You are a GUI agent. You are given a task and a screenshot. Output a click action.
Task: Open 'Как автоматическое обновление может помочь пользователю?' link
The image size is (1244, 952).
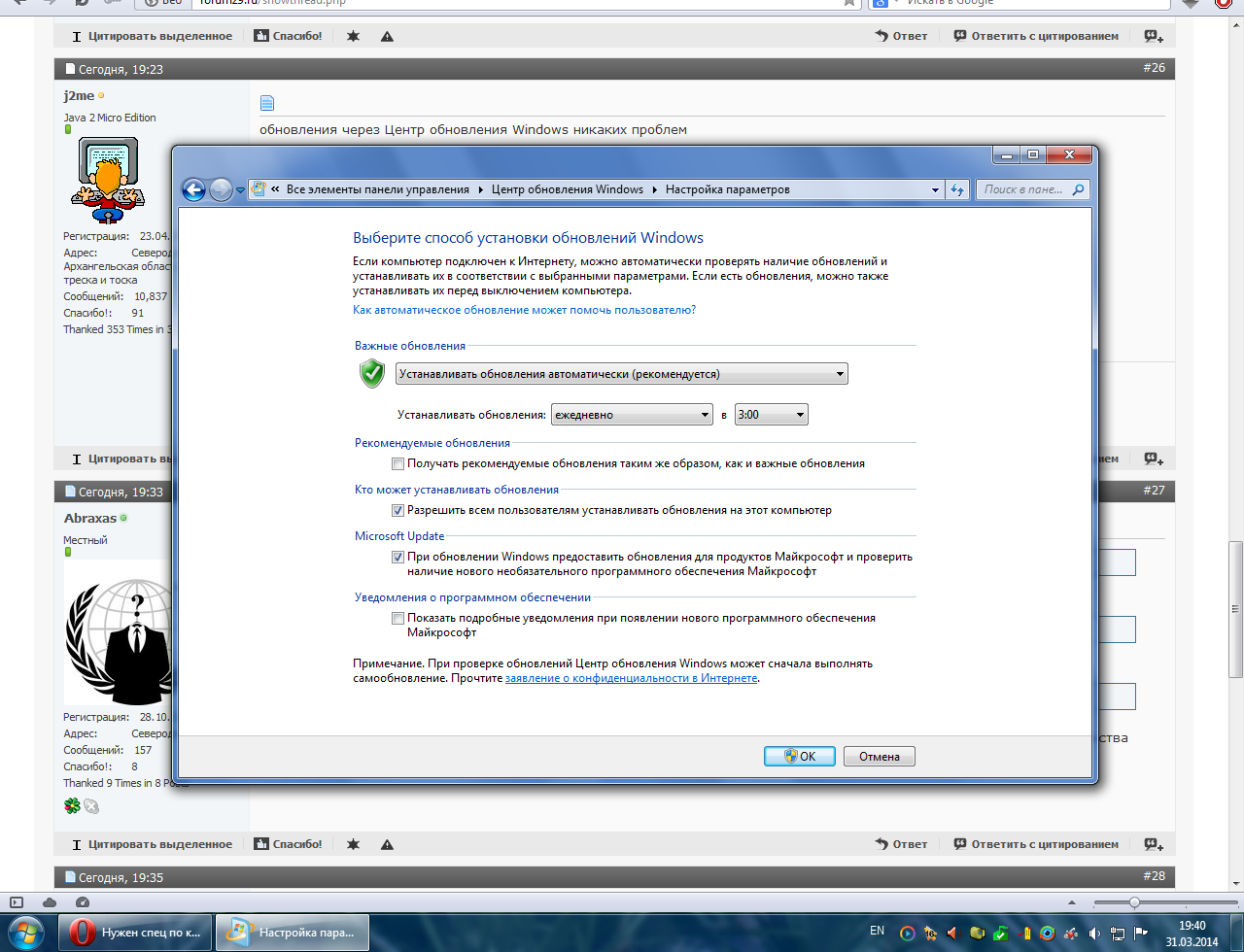[x=524, y=310]
